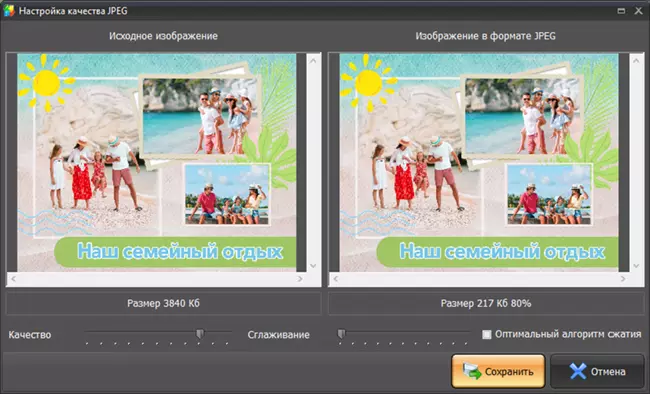Click the Исходное изображение preview picture
Viewport: 650px width, 394px height.
point(157,163)
